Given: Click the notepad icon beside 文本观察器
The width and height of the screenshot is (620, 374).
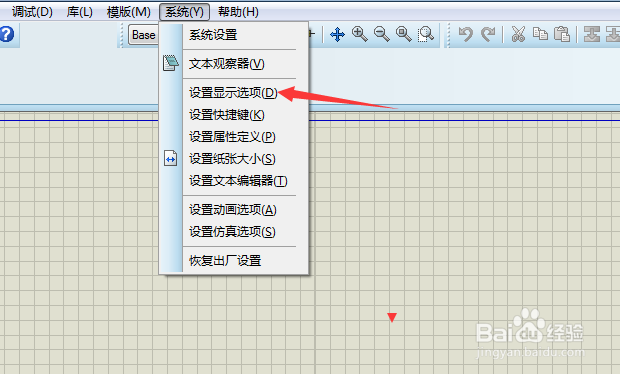Looking at the screenshot, I should pos(171,63).
